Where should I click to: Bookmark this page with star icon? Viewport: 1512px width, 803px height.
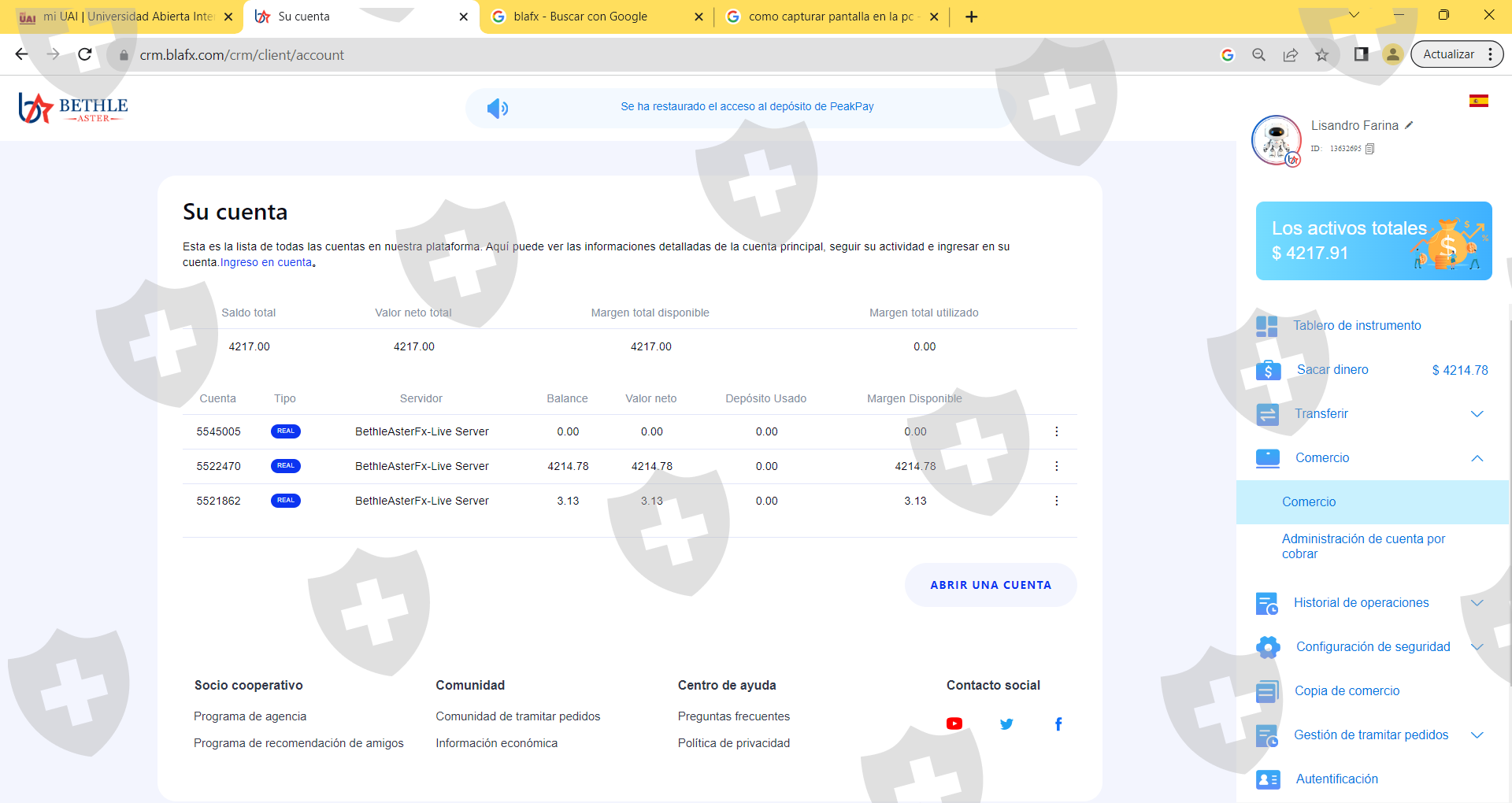(x=1321, y=55)
